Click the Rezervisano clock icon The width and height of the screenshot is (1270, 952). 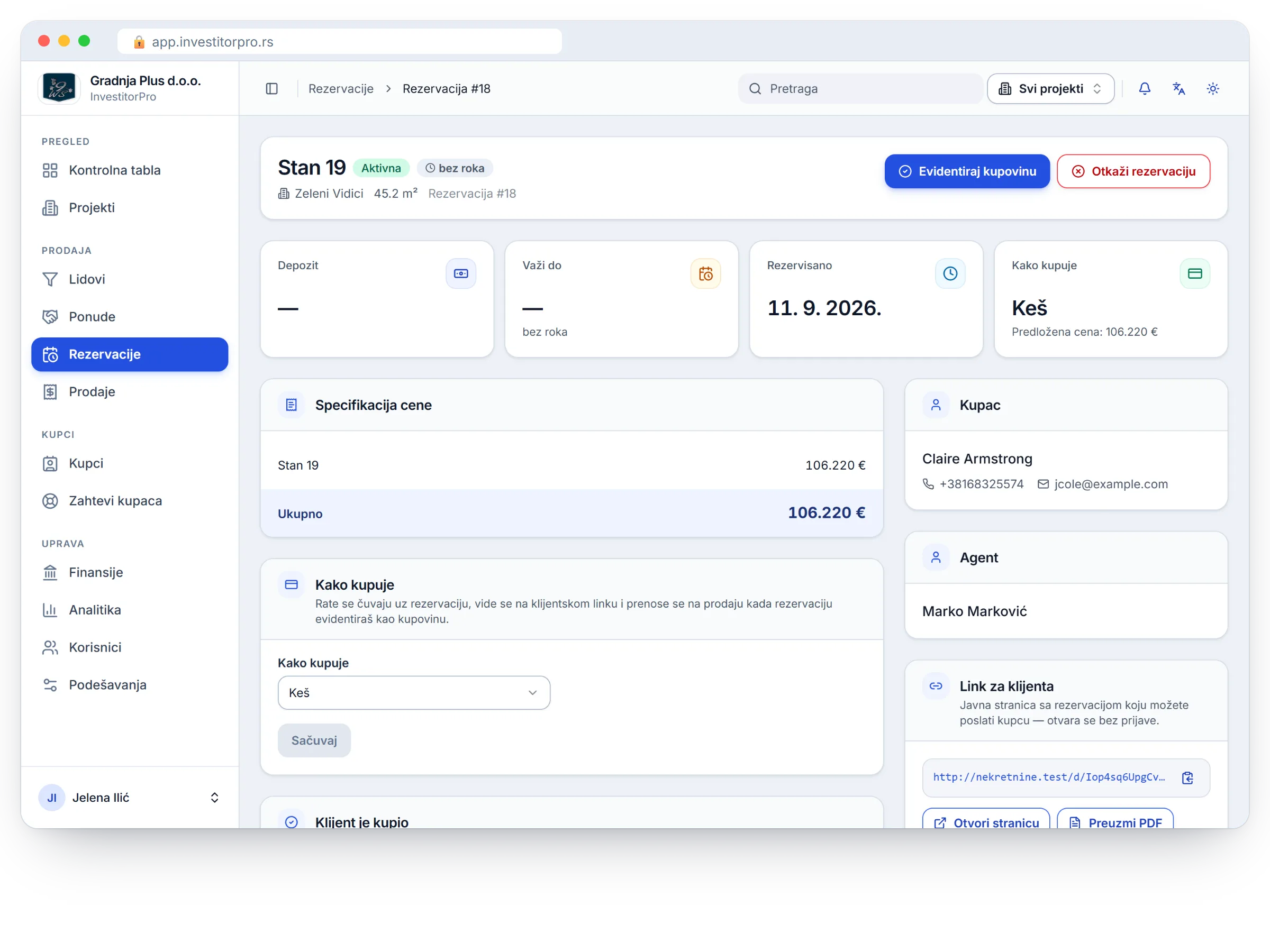950,274
